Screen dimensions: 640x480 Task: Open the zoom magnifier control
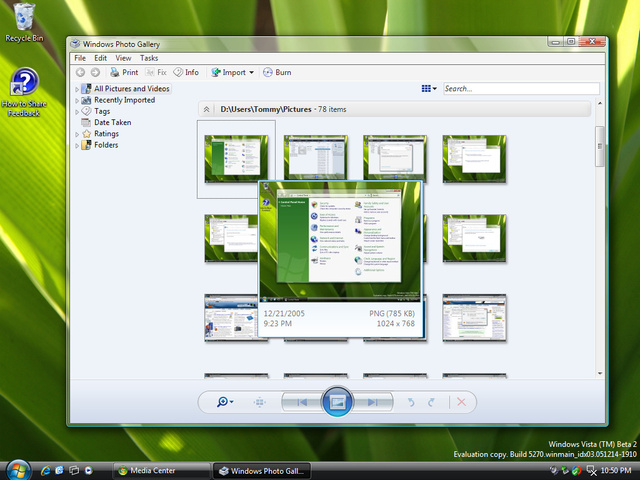(x=225, y=402)
